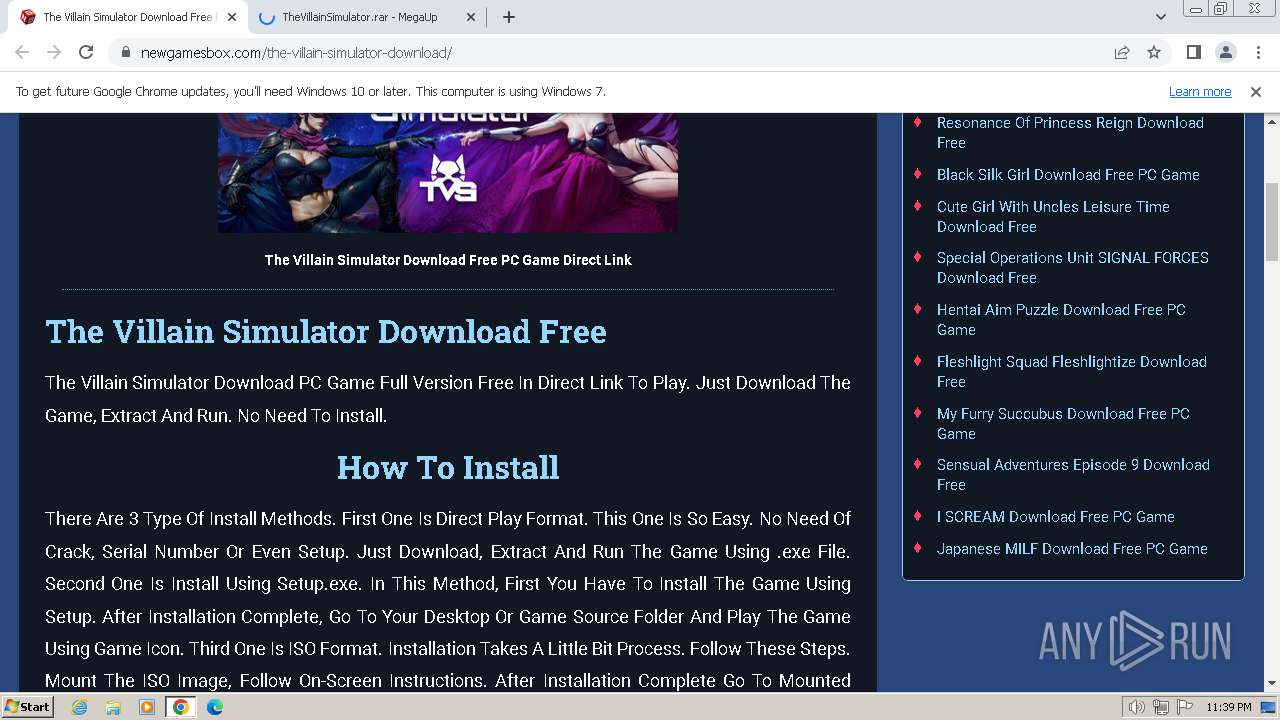Click the network tray icon
This screenshot has height=720, width=1280.
[x=1160, y=707]
